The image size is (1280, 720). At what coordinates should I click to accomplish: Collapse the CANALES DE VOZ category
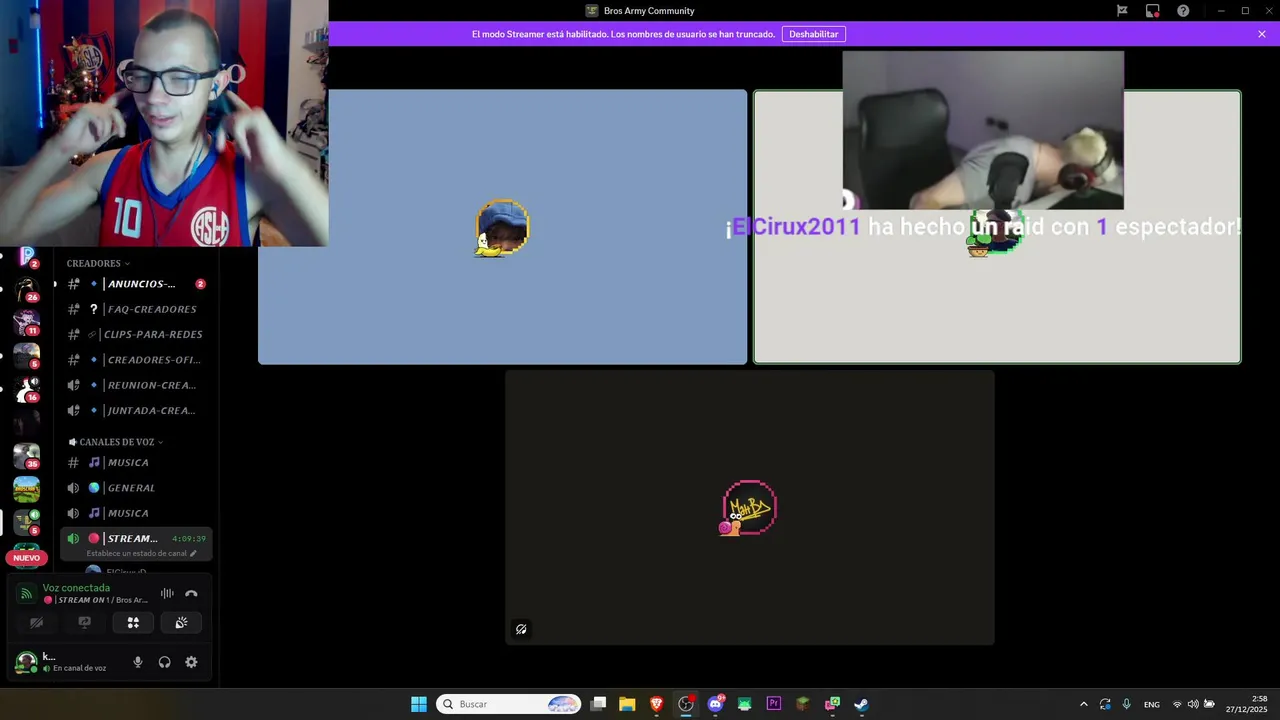[x=116, y=442]
